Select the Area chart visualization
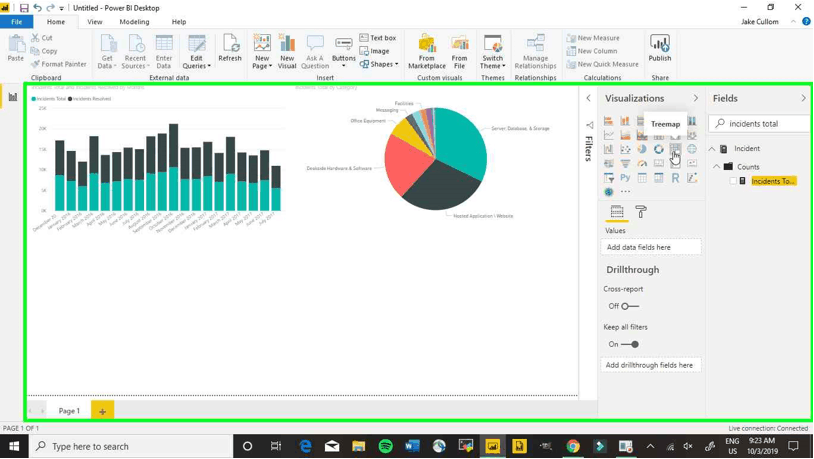 point(625,135)
